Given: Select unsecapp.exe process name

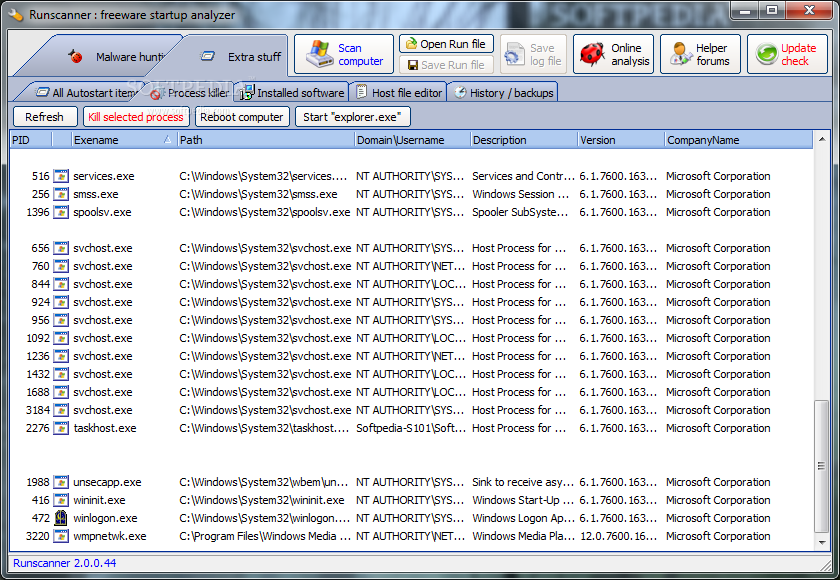Looking at the screenshot, I should [108, 482].
